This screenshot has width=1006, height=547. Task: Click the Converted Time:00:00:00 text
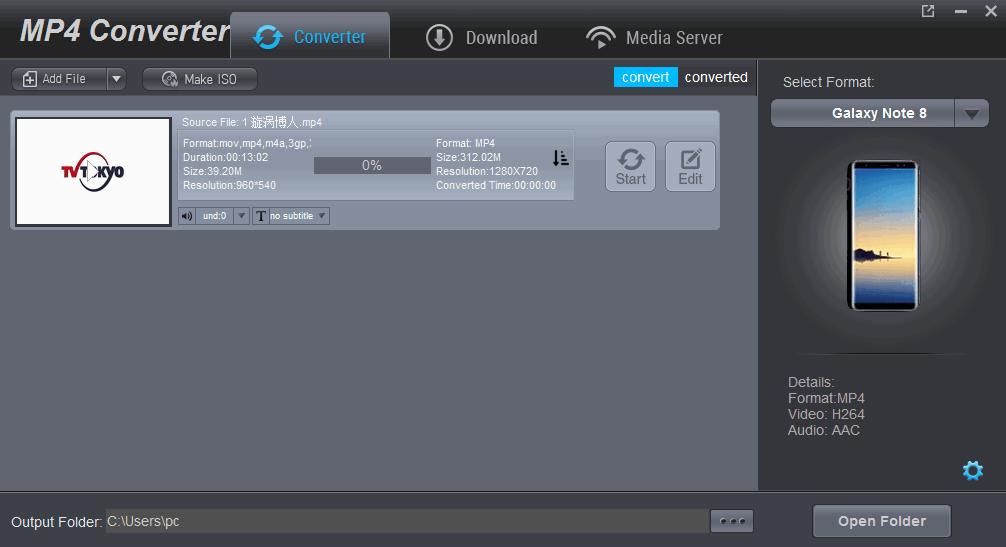(x=496, y=185)
